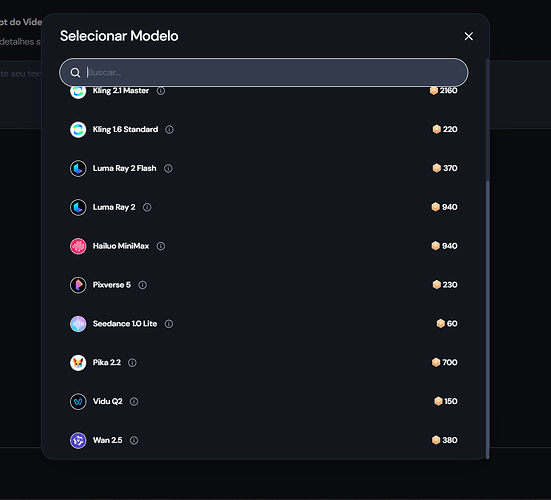Viewport: 551px width, 500px height.
Task: View Hailuo MiniMax info tooltip icon
Action: pyautogui.click(x=161, y=246)
